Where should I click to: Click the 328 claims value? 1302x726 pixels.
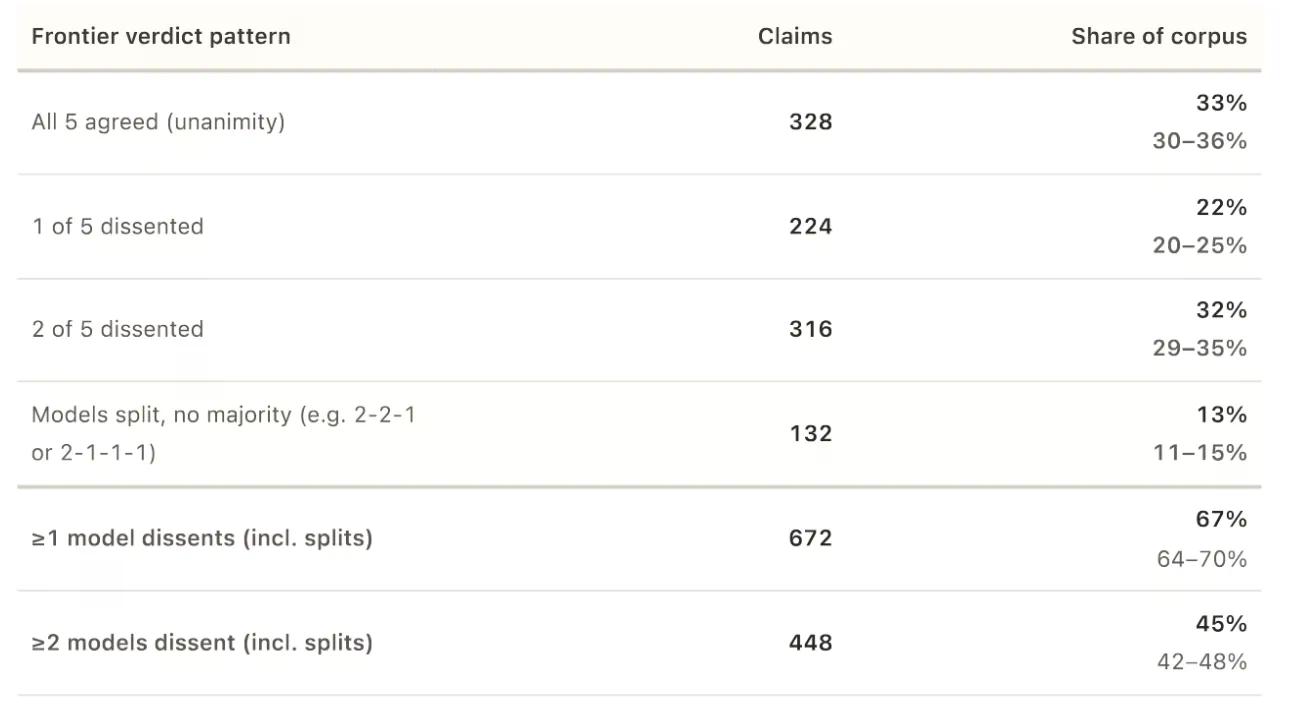tap(810, 122)
